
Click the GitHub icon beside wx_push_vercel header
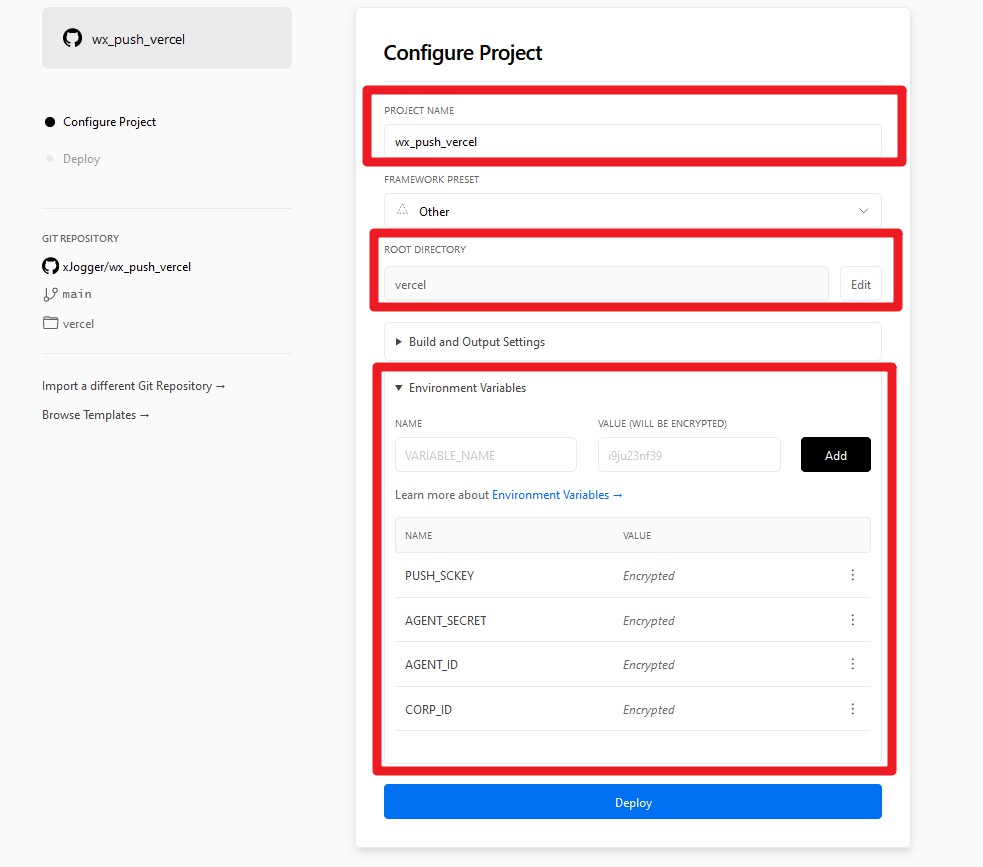coord(72,38)
